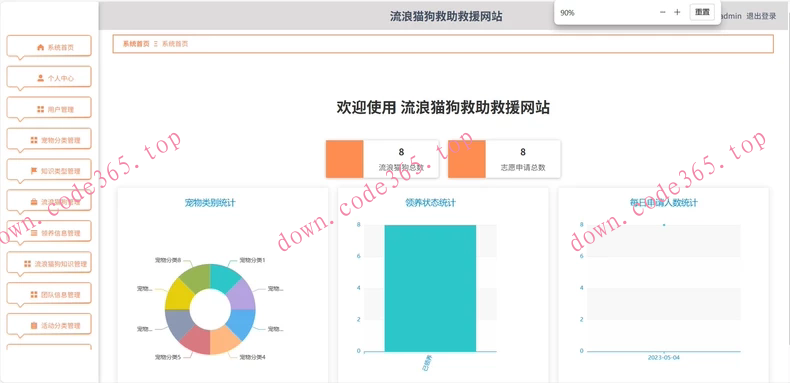Decrease browser zoom with the minus button
The width and height of the screenshot is (790, 383).
pos(663,13)
